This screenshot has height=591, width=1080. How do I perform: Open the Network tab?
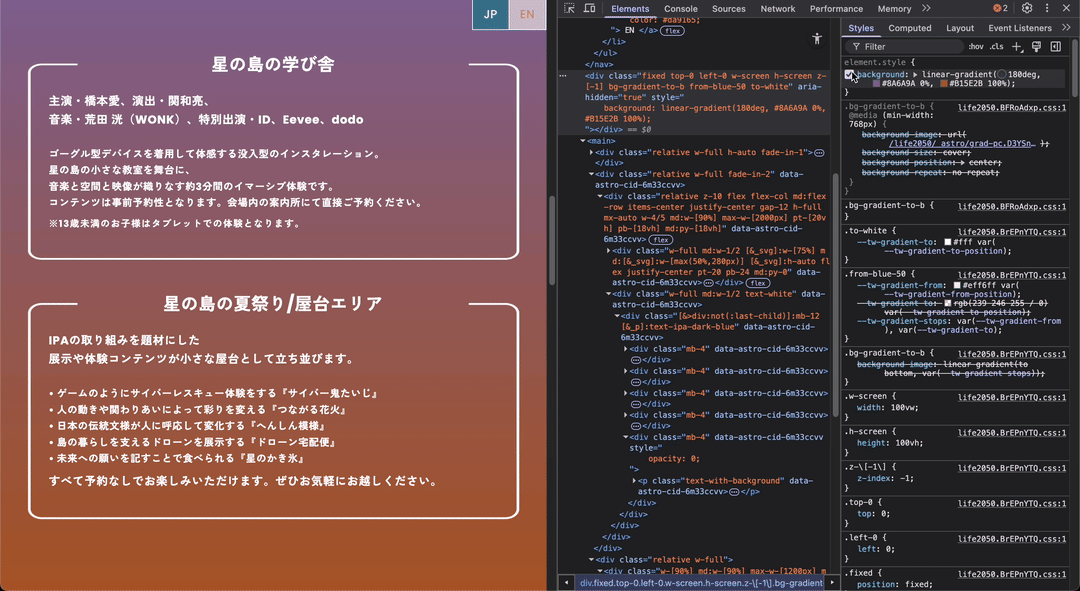(x=778, y=9)
